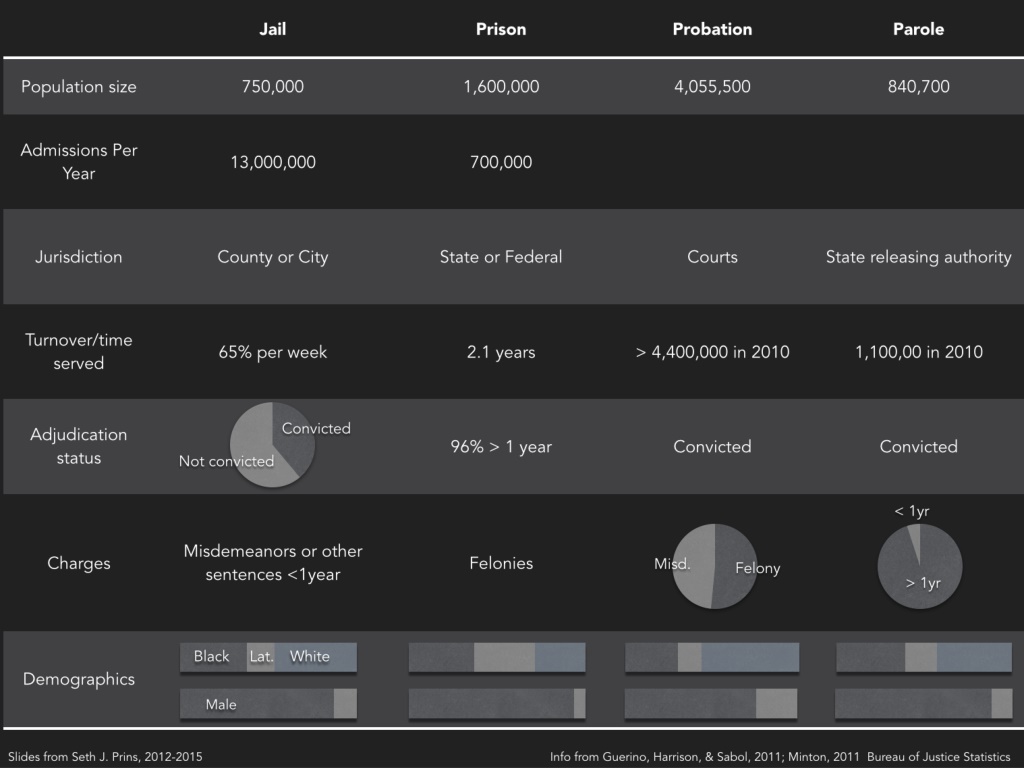Click the Slides from Seth J. Prins footer
The image size is (1024, 768).
tap(105, 756)
